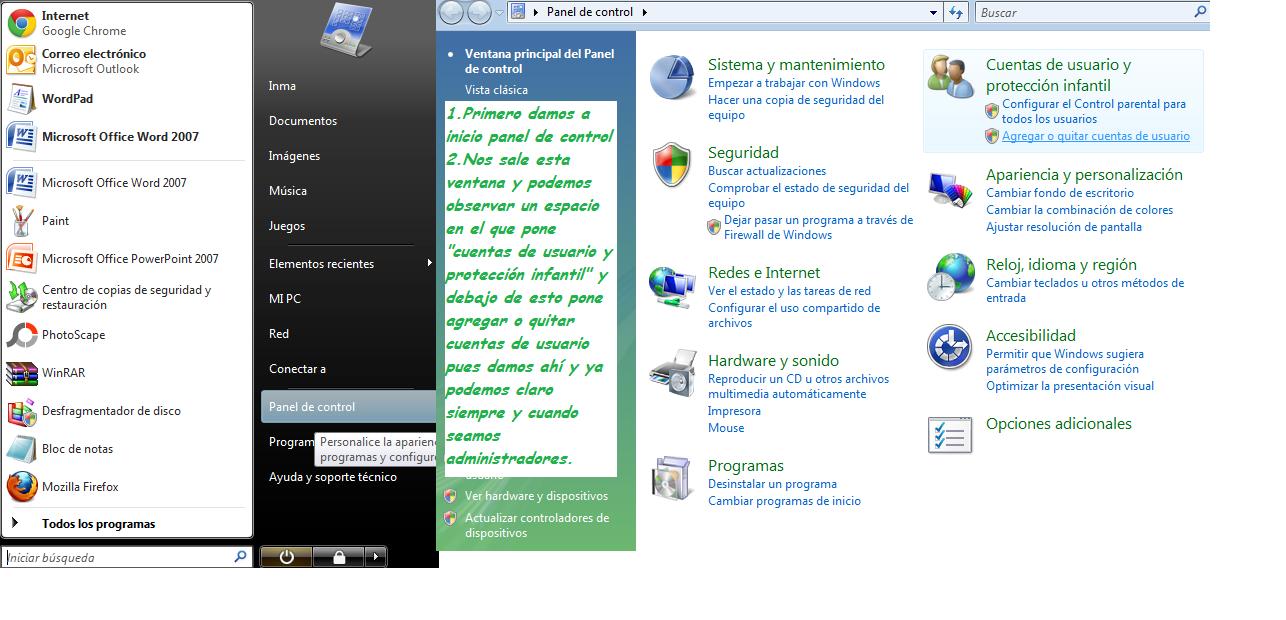Open Red from the Start menu

point(279,334)
